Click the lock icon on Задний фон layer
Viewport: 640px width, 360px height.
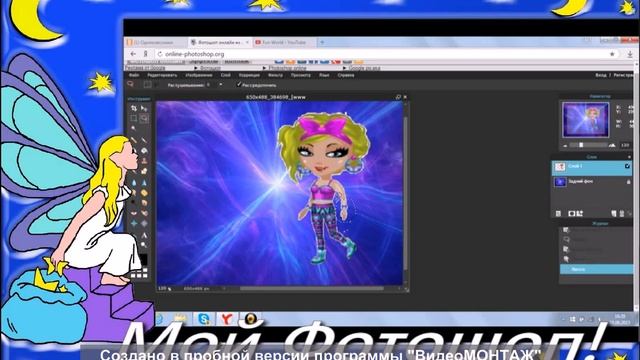tap(629, 182)
